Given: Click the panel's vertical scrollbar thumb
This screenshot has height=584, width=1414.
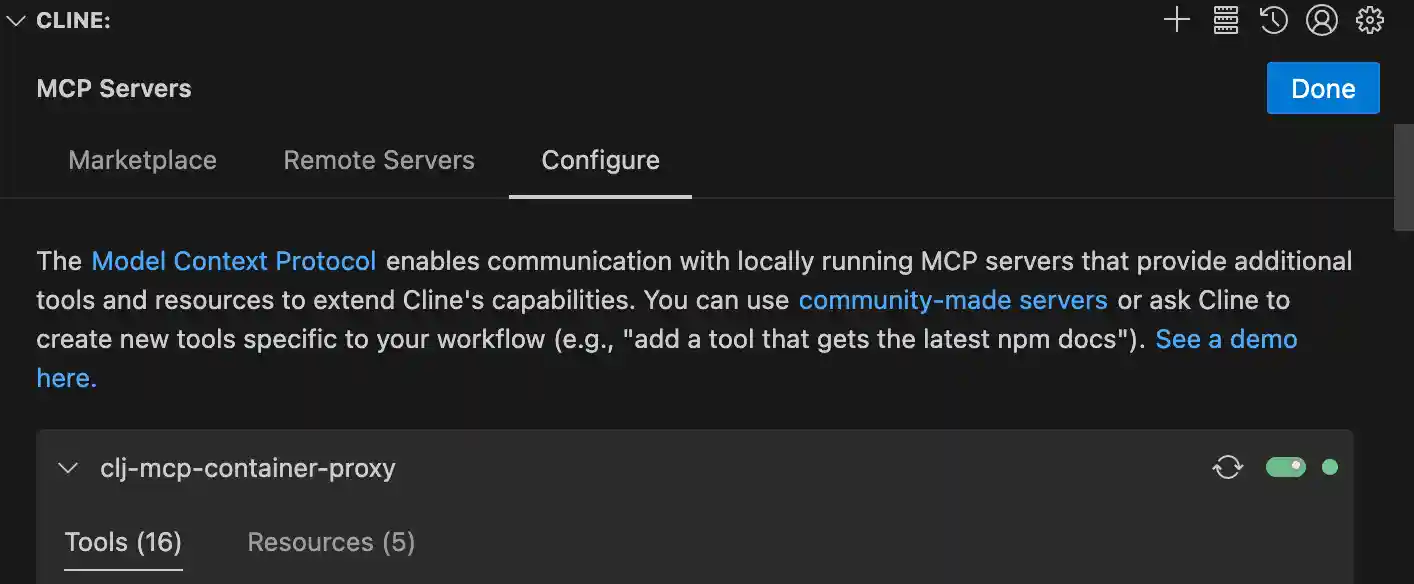Looking at the screenshot, I should click(1404, 177).
